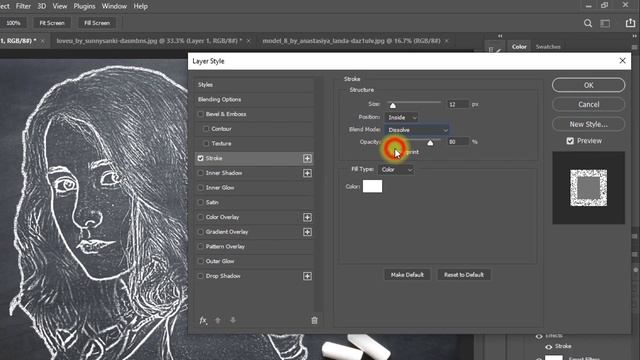The height and width of the screenshot is (360, 640).
Task: Add another Stroke effect with plus icon
Action: pos(307,158)
